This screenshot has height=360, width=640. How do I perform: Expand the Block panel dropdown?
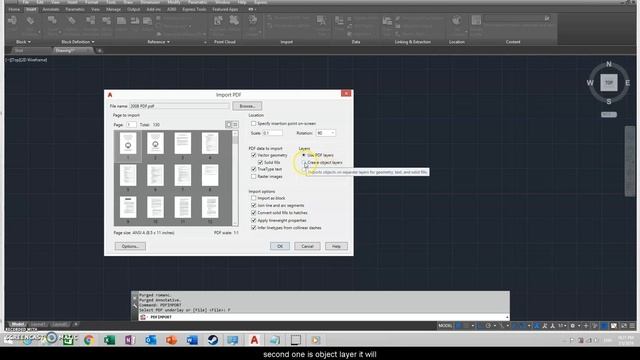tap(23, 42)
